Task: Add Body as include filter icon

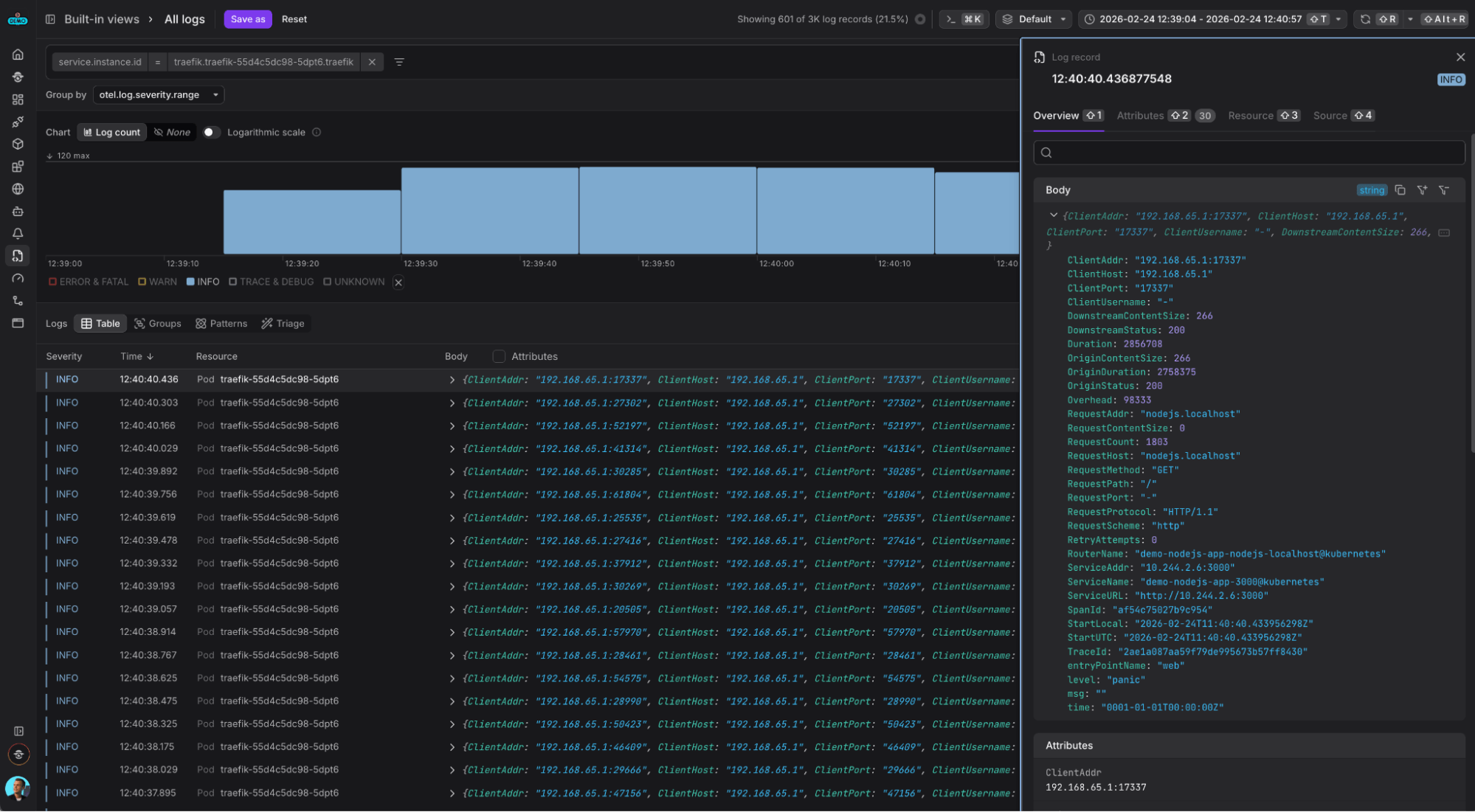Action: [1422, 190]
